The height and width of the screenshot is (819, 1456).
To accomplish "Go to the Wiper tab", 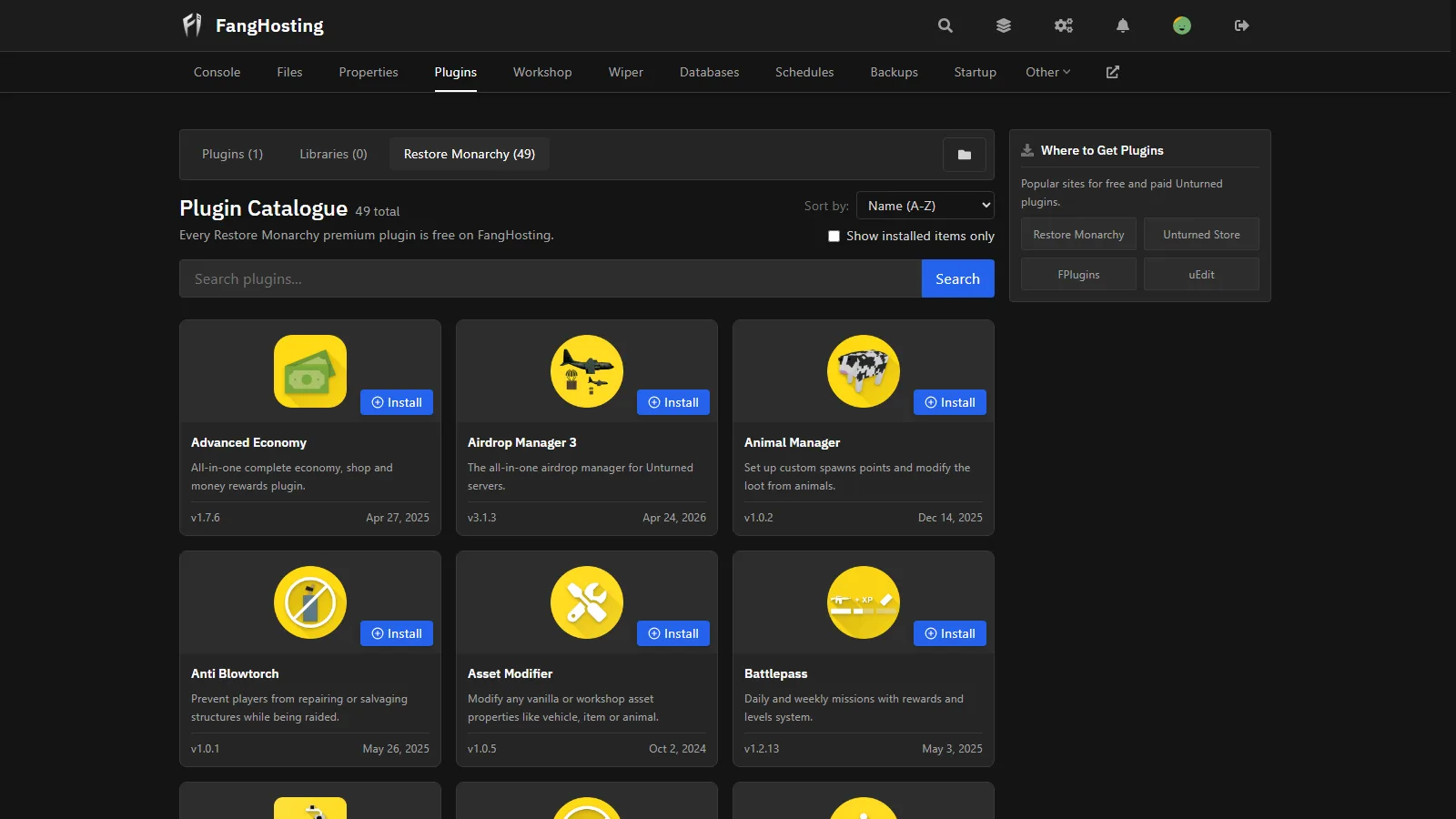I will click(x=626, y=72).
